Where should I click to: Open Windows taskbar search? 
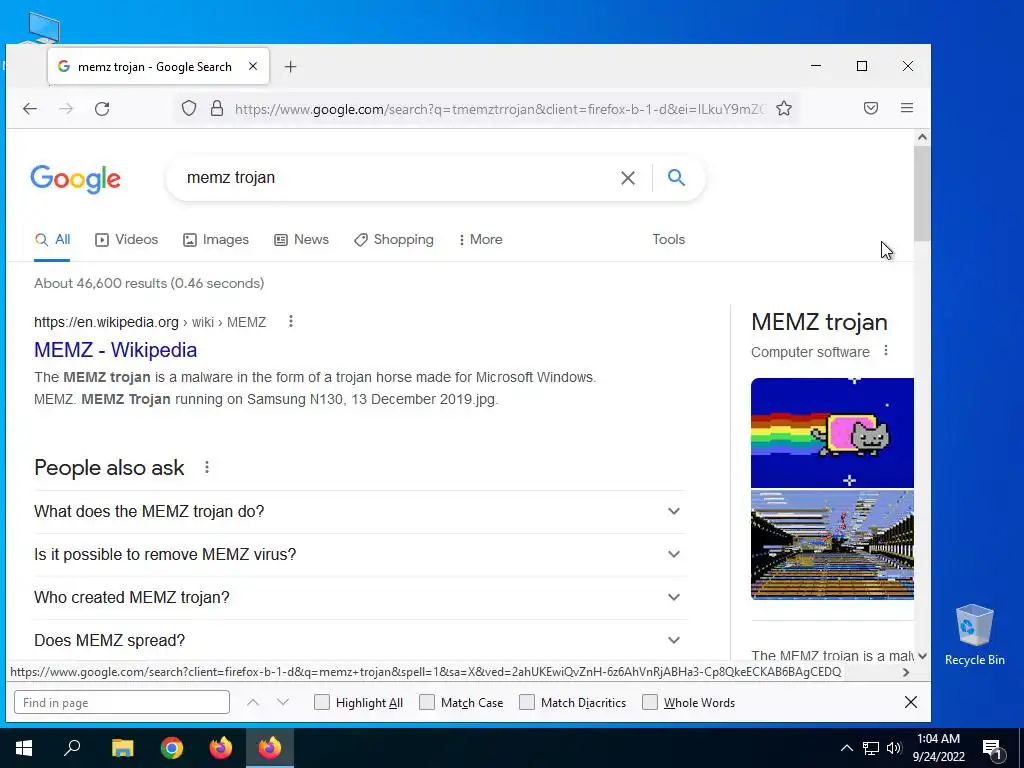point(72,747)
